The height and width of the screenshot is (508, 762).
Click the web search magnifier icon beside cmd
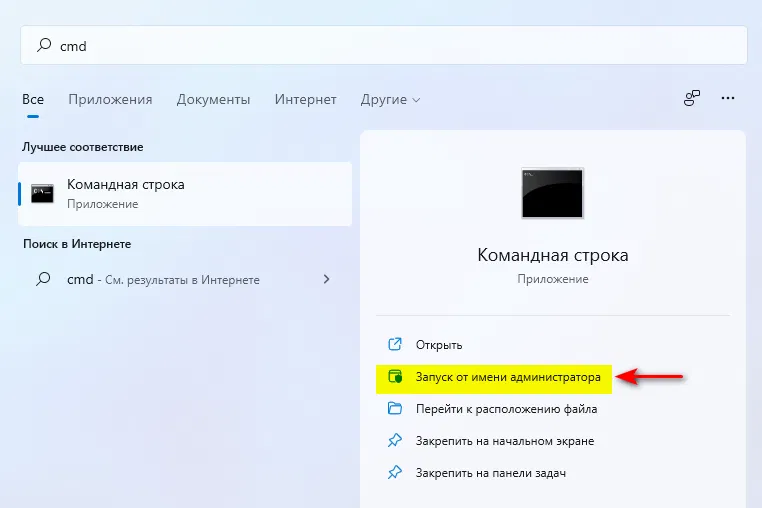pyautogui.click(x=43, y=279)
